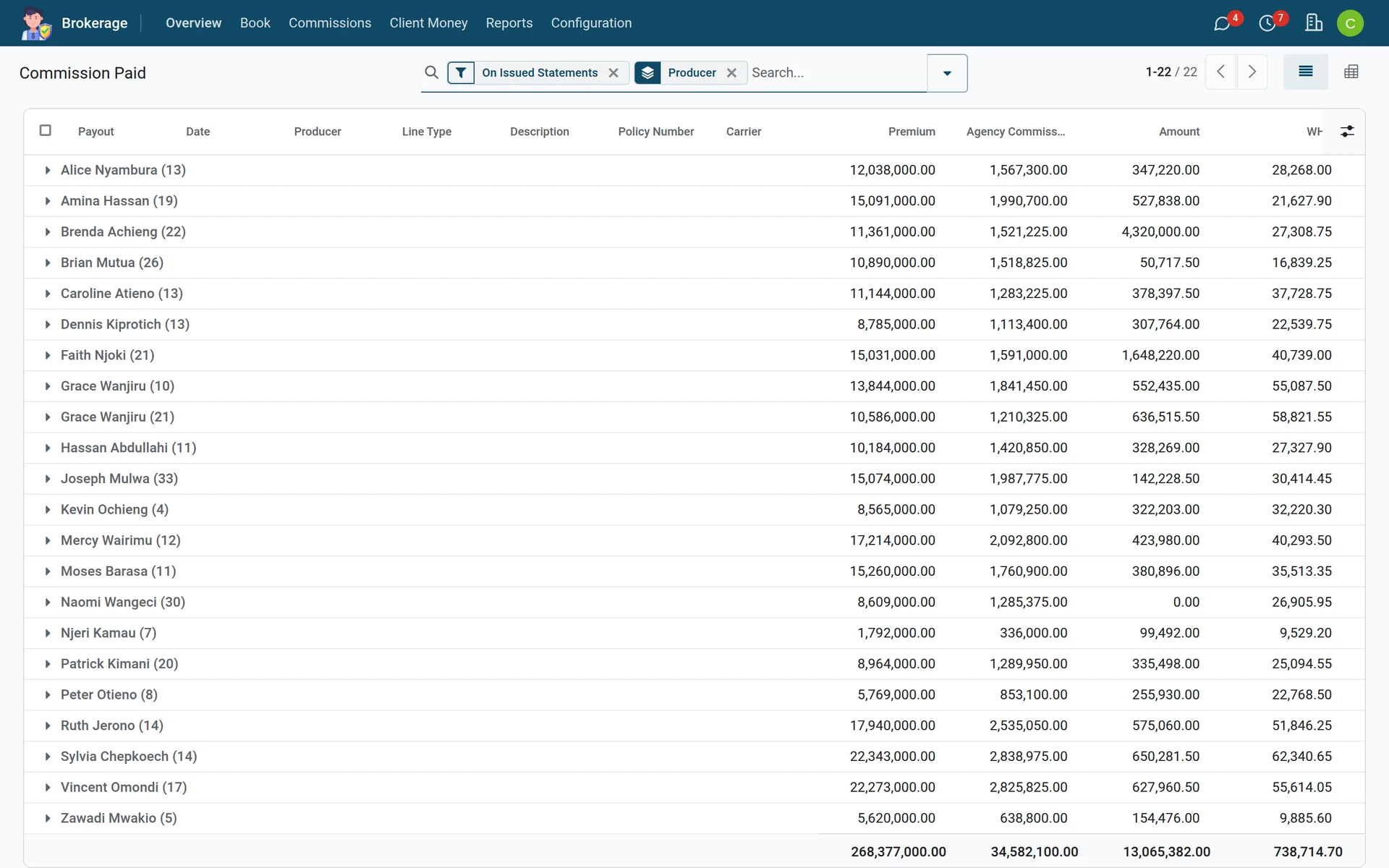This screenshot has width=1389, height=868.
Task: Go to the previous page arrow
Action: point(1221,72)
